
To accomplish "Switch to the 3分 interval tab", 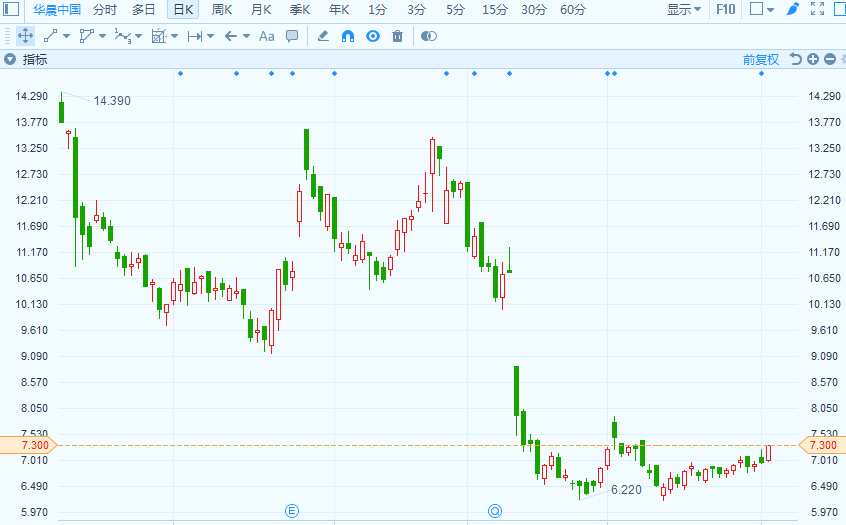I will [x=417, y=9].
